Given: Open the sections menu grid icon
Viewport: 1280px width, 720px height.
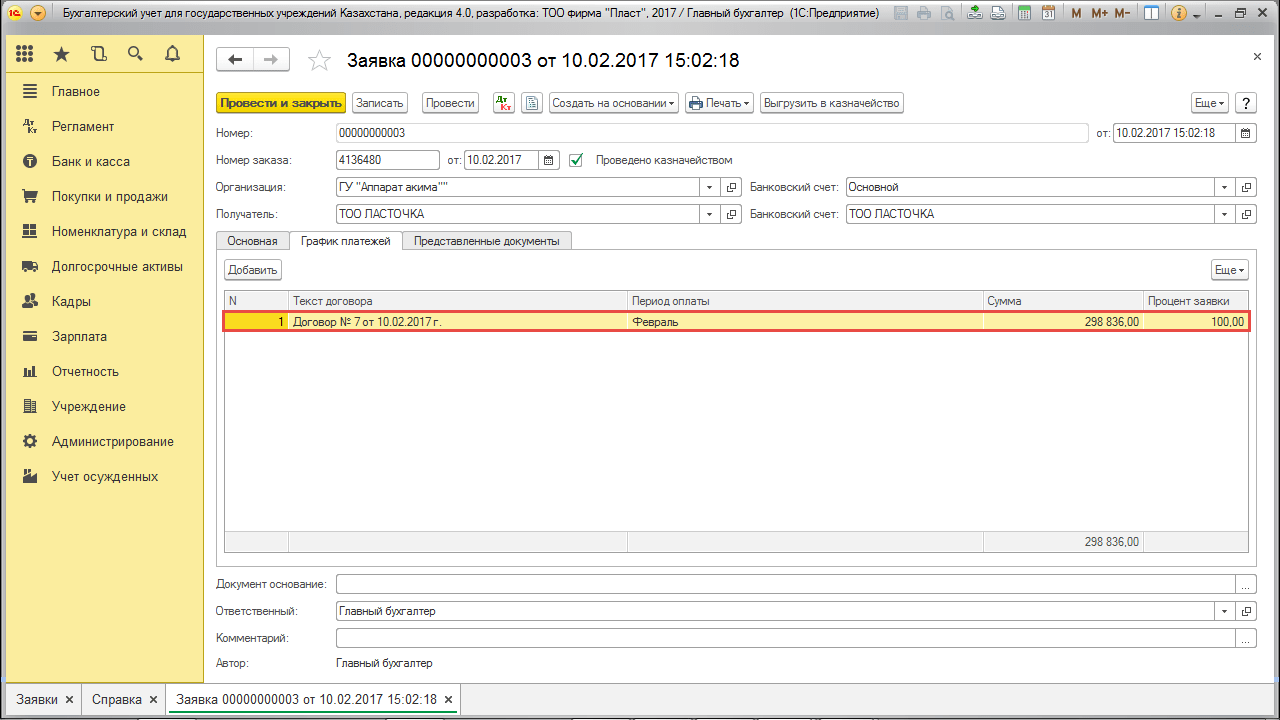Looking at the screenshot, I should [25, 54].
